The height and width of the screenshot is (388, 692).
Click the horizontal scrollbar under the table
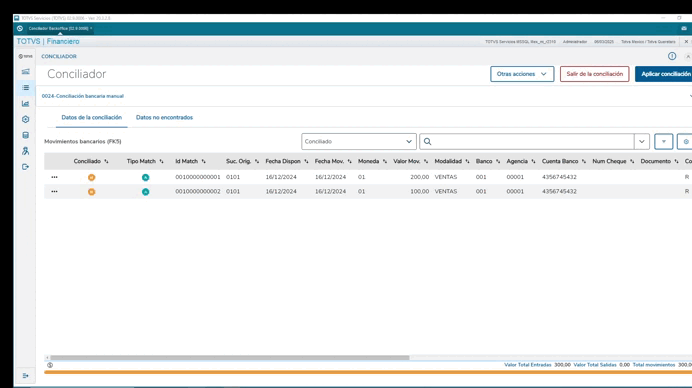(229, 358)
